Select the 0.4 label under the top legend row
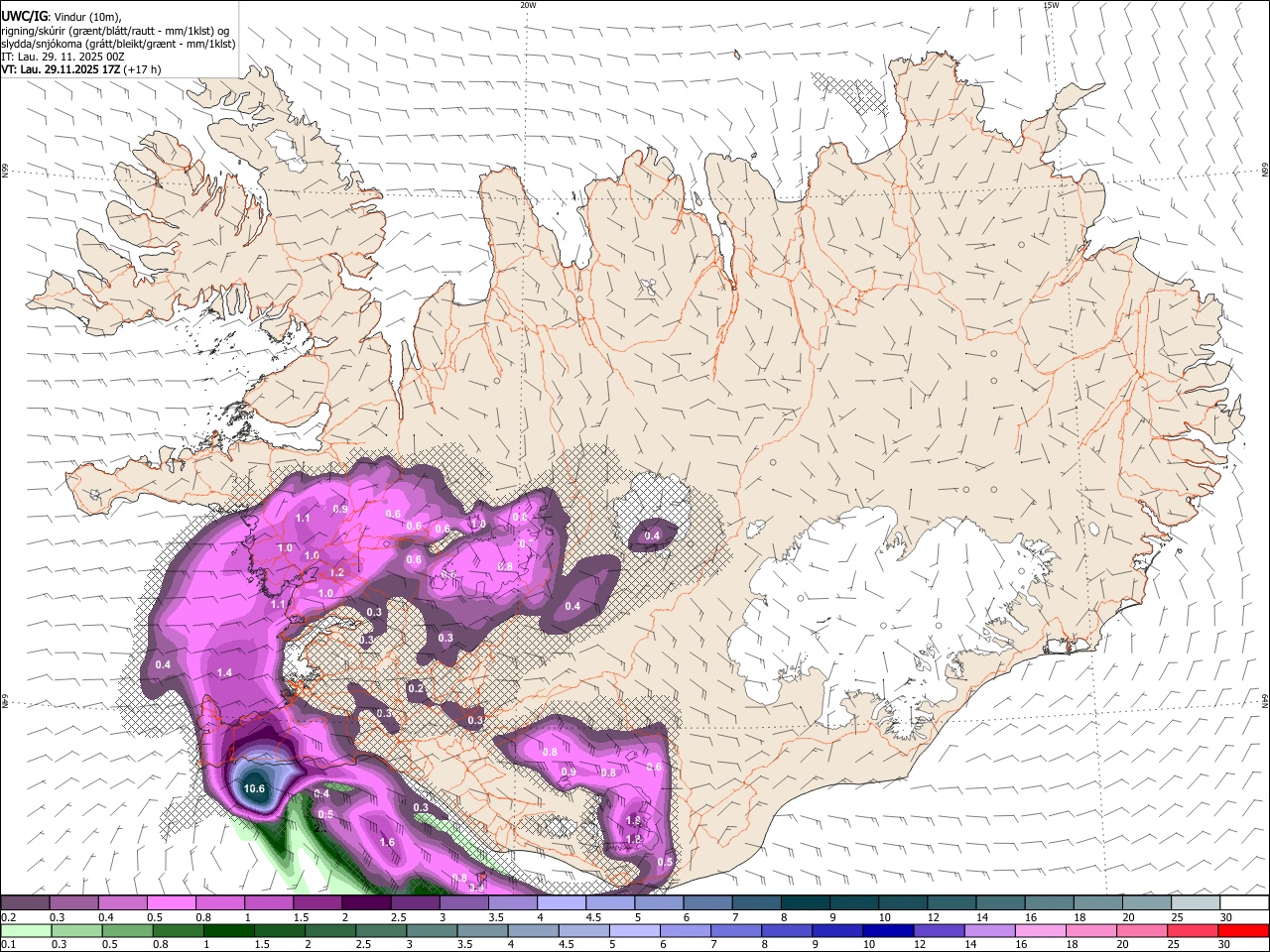The height and width of the screenshot is (952, 1270). point(105,917)
